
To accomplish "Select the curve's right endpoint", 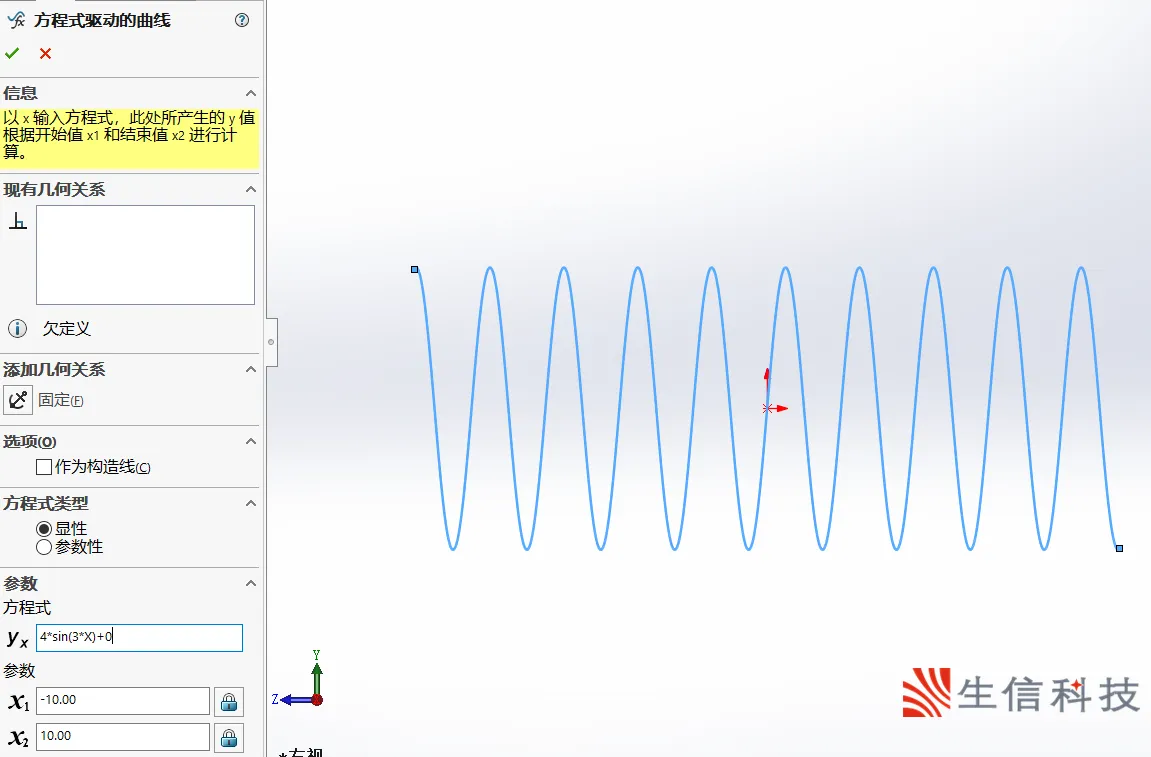I will point(1119,548).
